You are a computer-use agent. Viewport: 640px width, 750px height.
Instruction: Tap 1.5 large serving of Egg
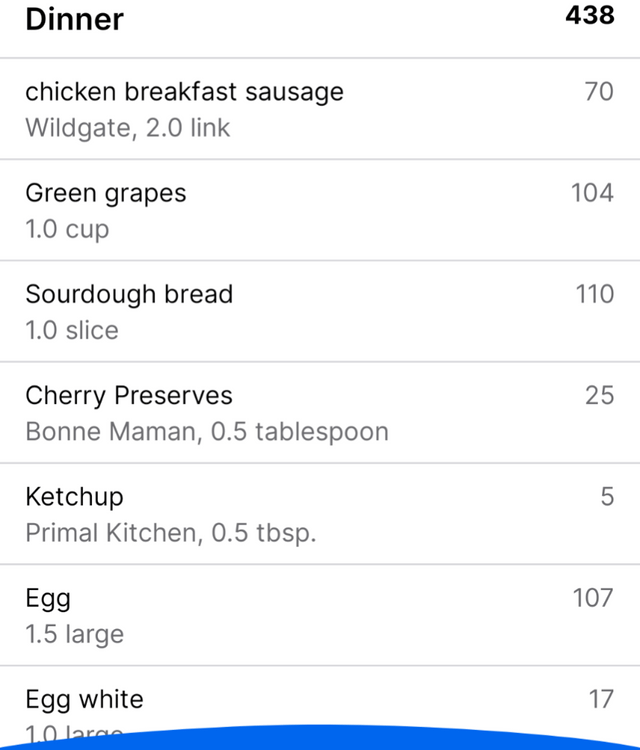tap(75, 635)
